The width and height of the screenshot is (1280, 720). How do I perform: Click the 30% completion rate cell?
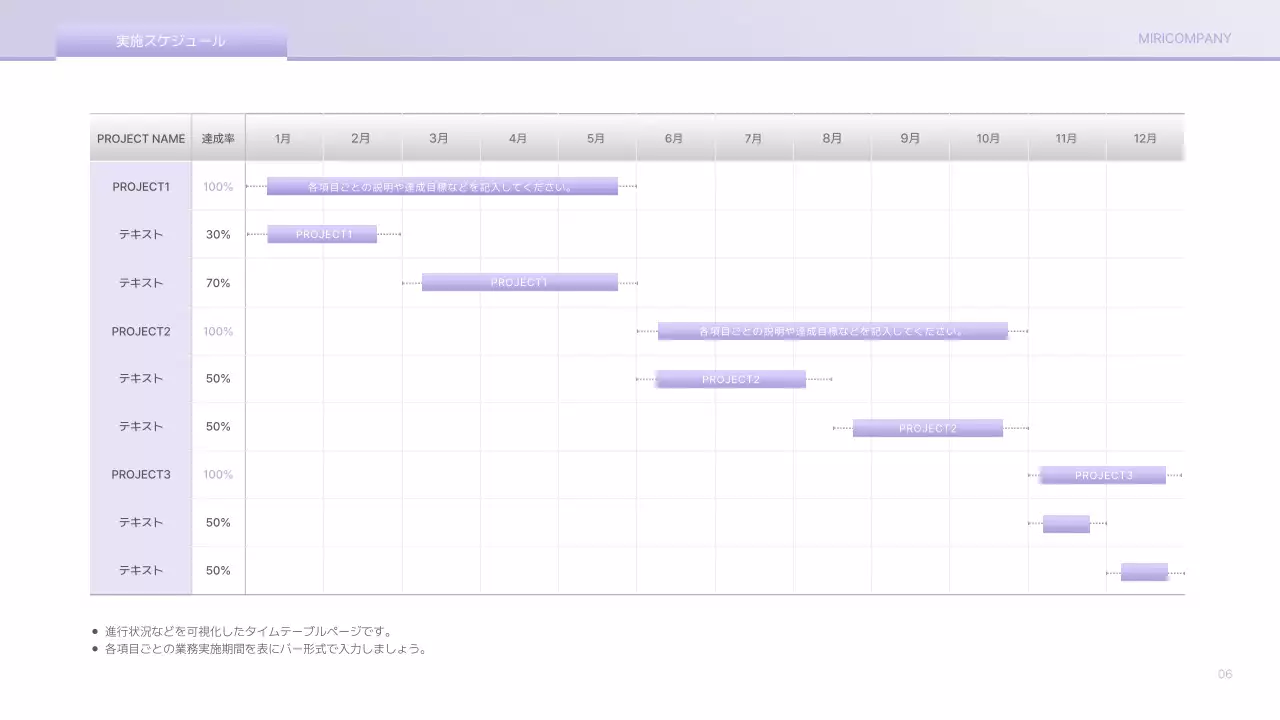pyautogui.click(x=218, y=235)
